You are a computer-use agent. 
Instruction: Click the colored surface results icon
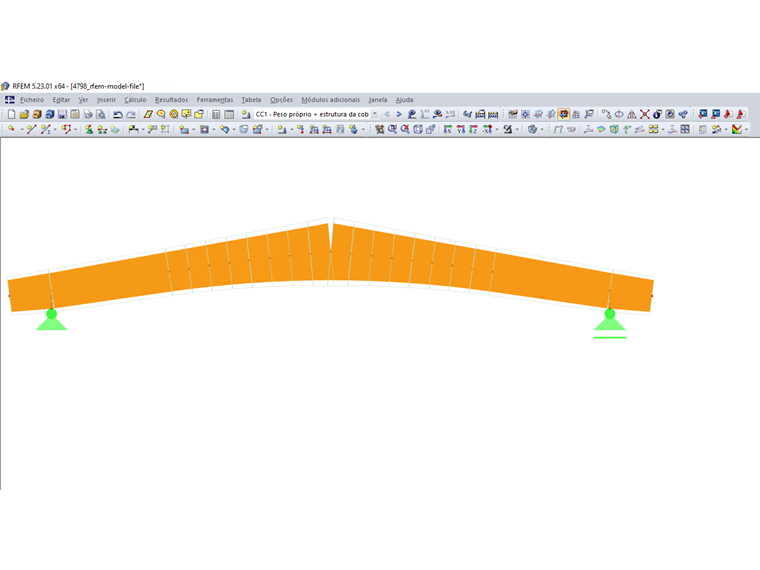(601, 129)
